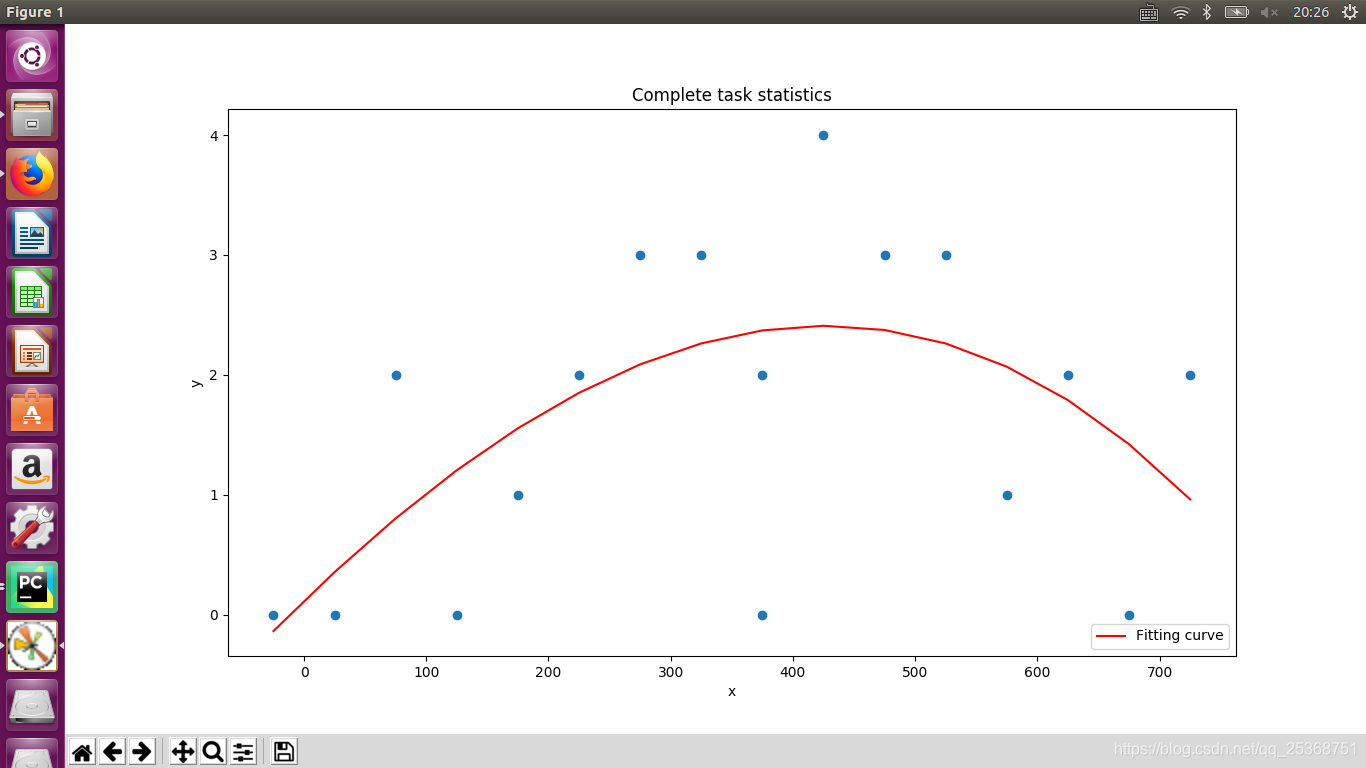Click x-axis tick label 700
Screen dimensions: 1366x768
(1160, 673)
